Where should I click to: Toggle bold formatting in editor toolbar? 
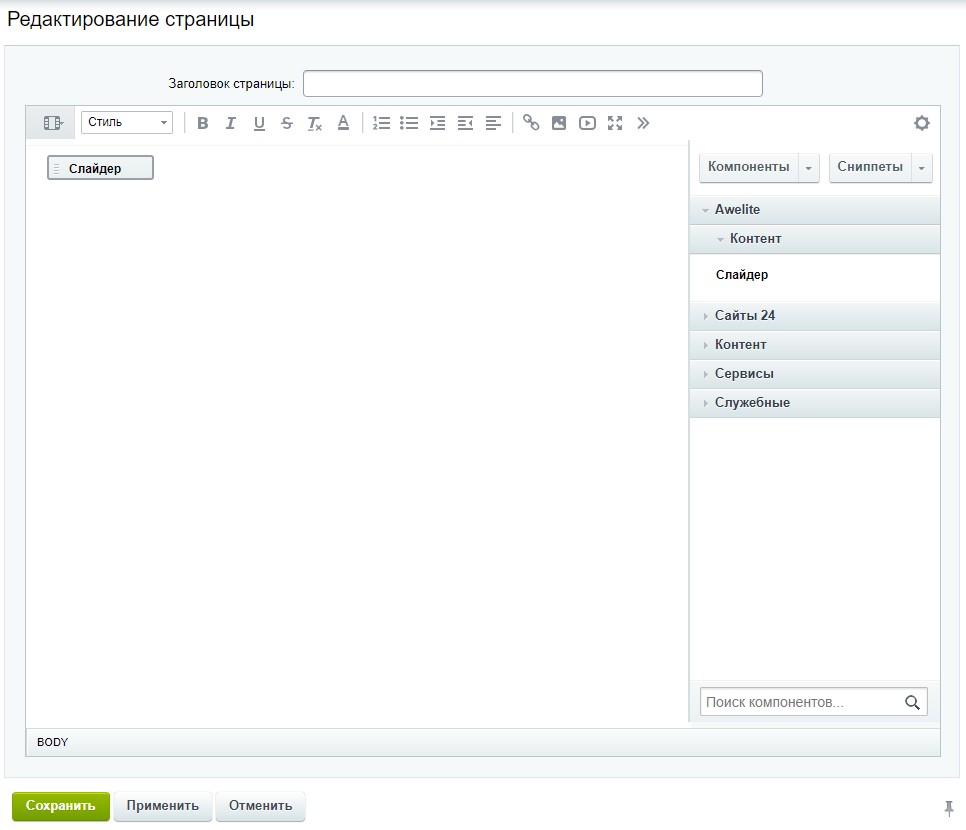(202, 123)
